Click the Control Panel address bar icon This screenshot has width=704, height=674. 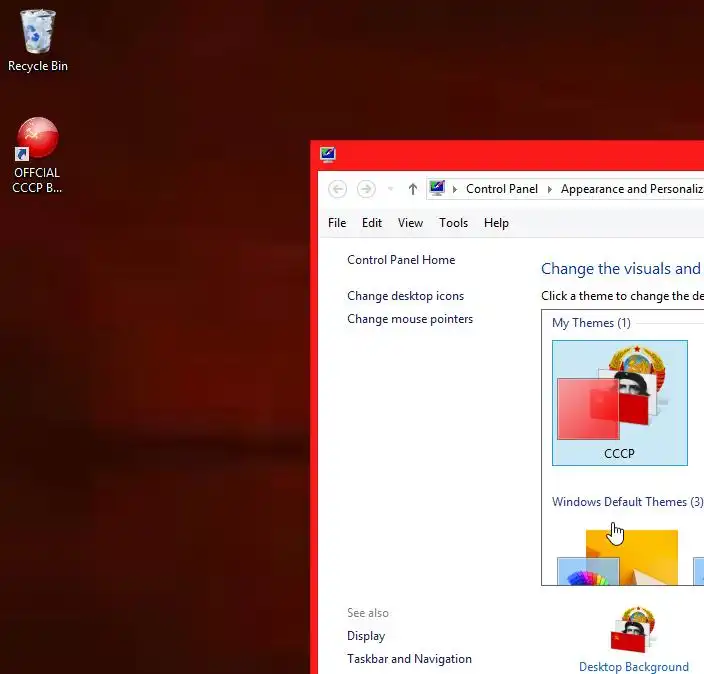(x=437, y=188)
